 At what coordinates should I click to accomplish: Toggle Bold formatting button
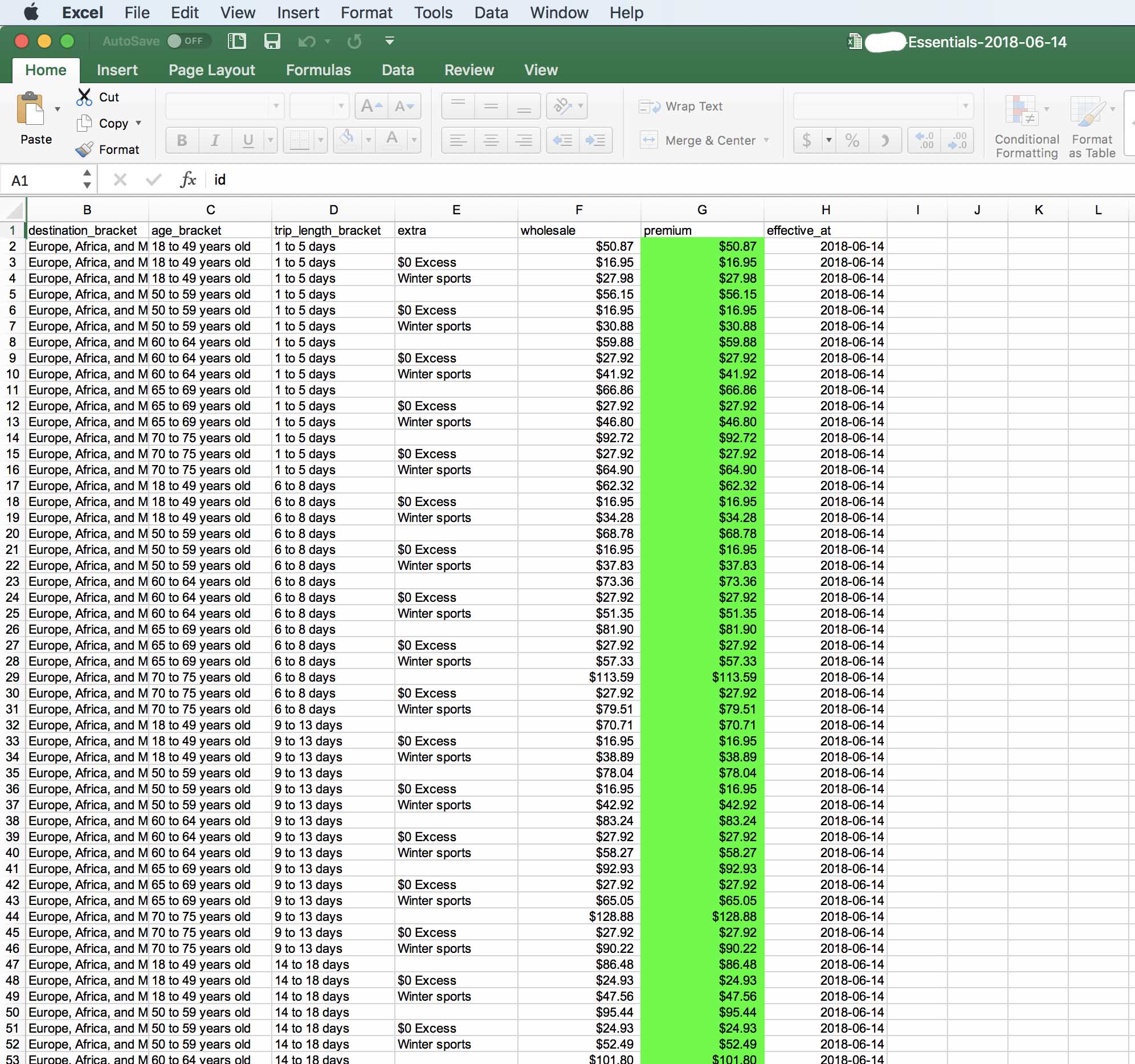[182, 140]
